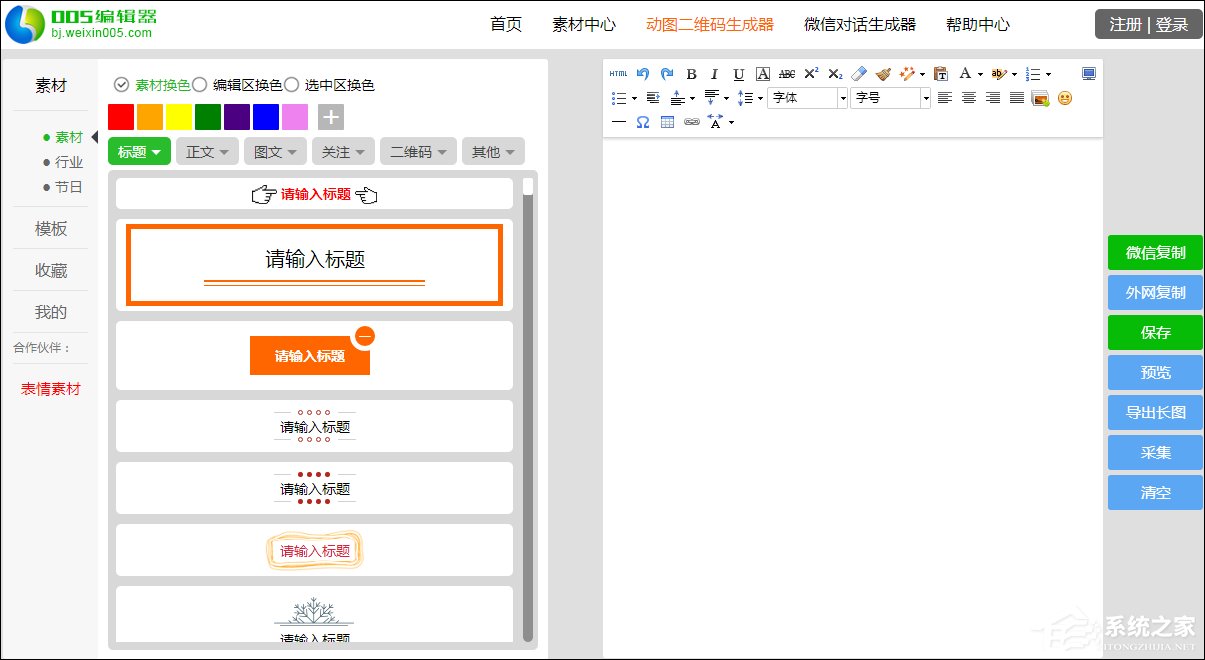
Task: Use the format painter brush icon
Action: coord(882,73)
